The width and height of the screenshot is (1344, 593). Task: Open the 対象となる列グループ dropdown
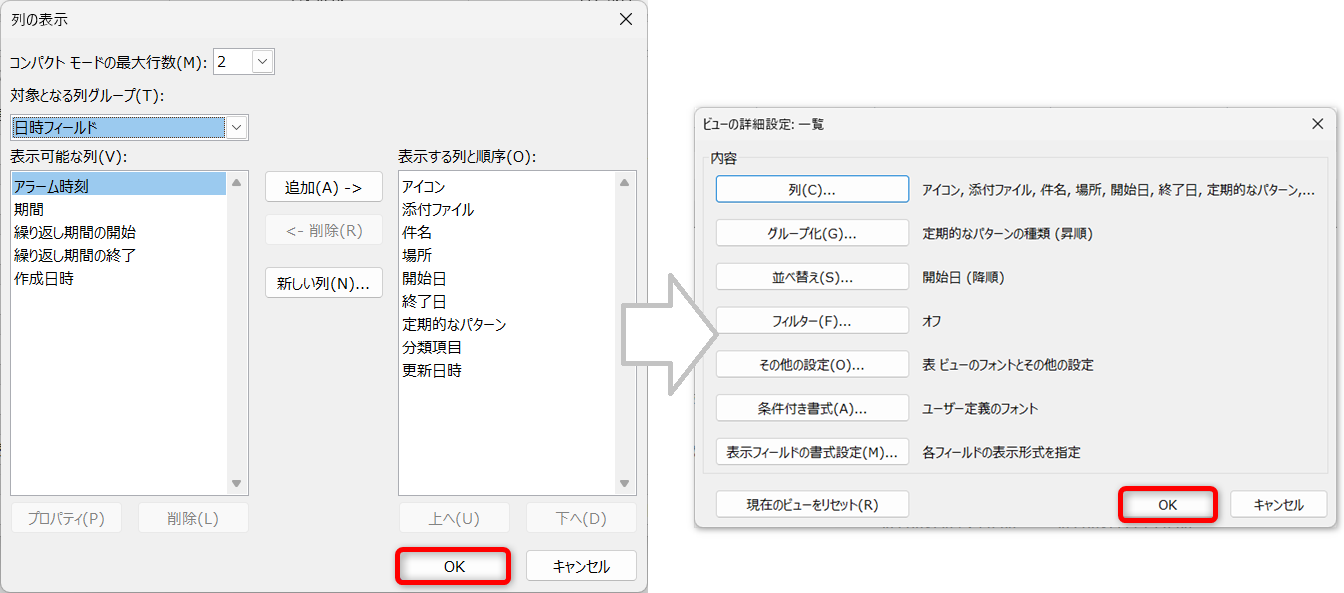(x=237, y=127)
